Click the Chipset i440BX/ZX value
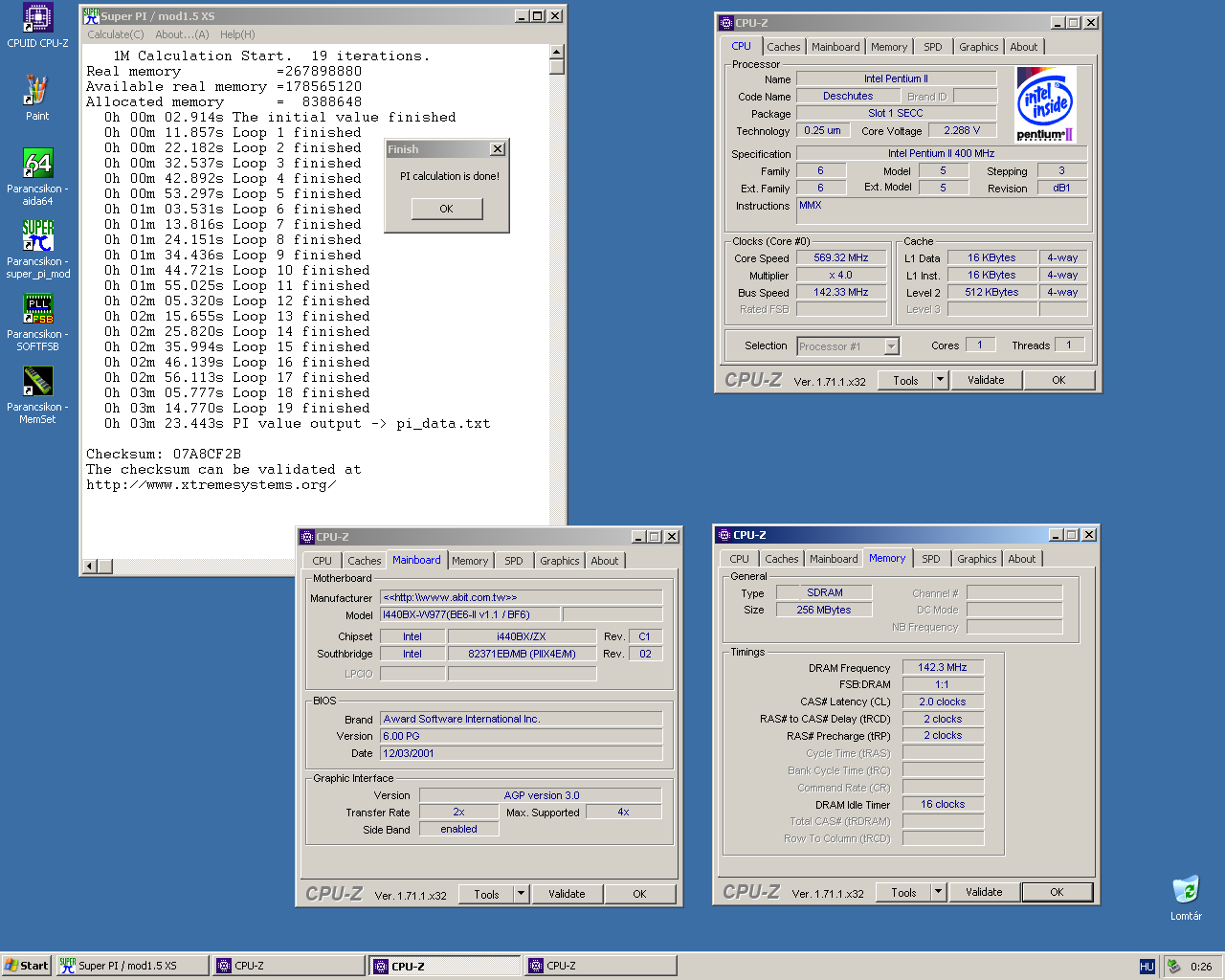The width and height of the screenshot is (1225, 980). (x=521, y=636)
